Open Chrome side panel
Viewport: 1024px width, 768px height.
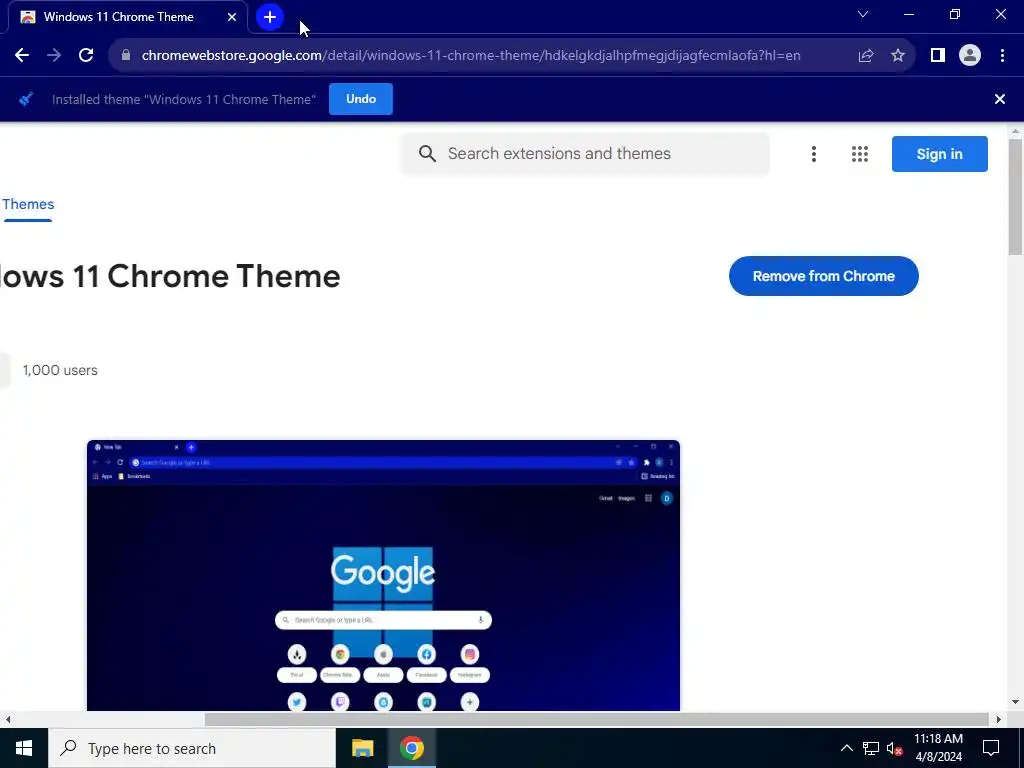click(938, 56)
